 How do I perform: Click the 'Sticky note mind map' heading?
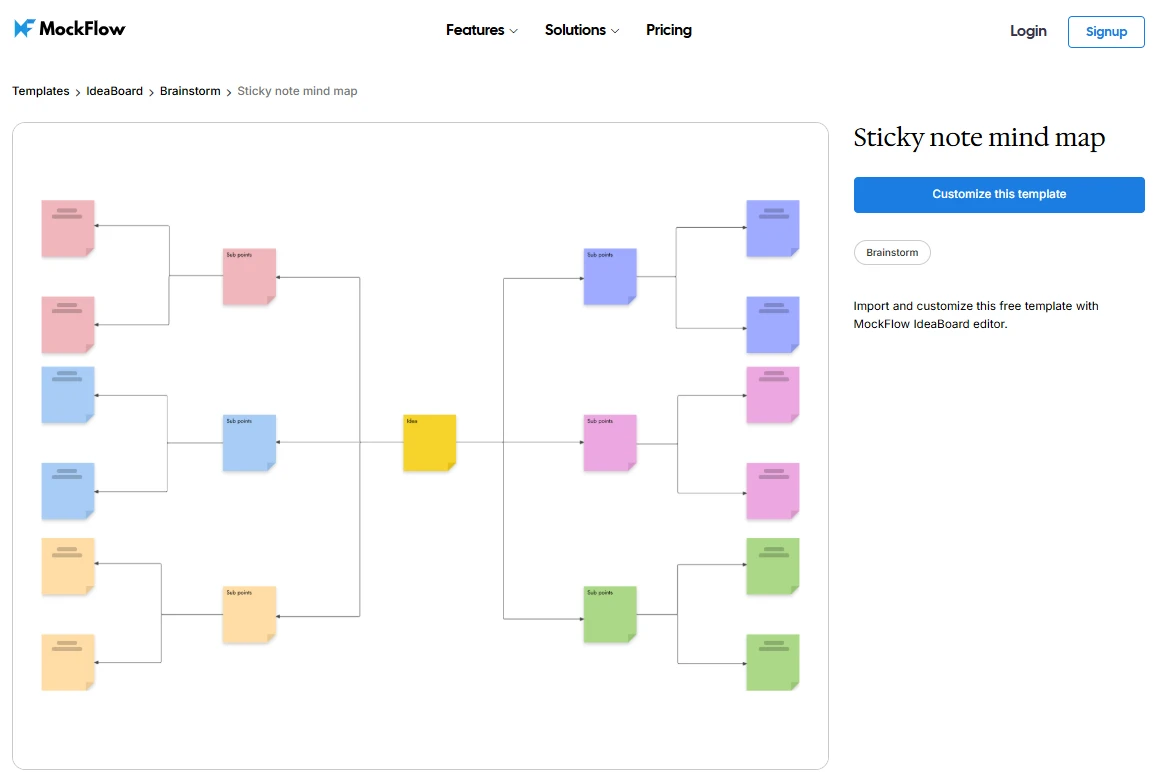(x=978, y=138)
